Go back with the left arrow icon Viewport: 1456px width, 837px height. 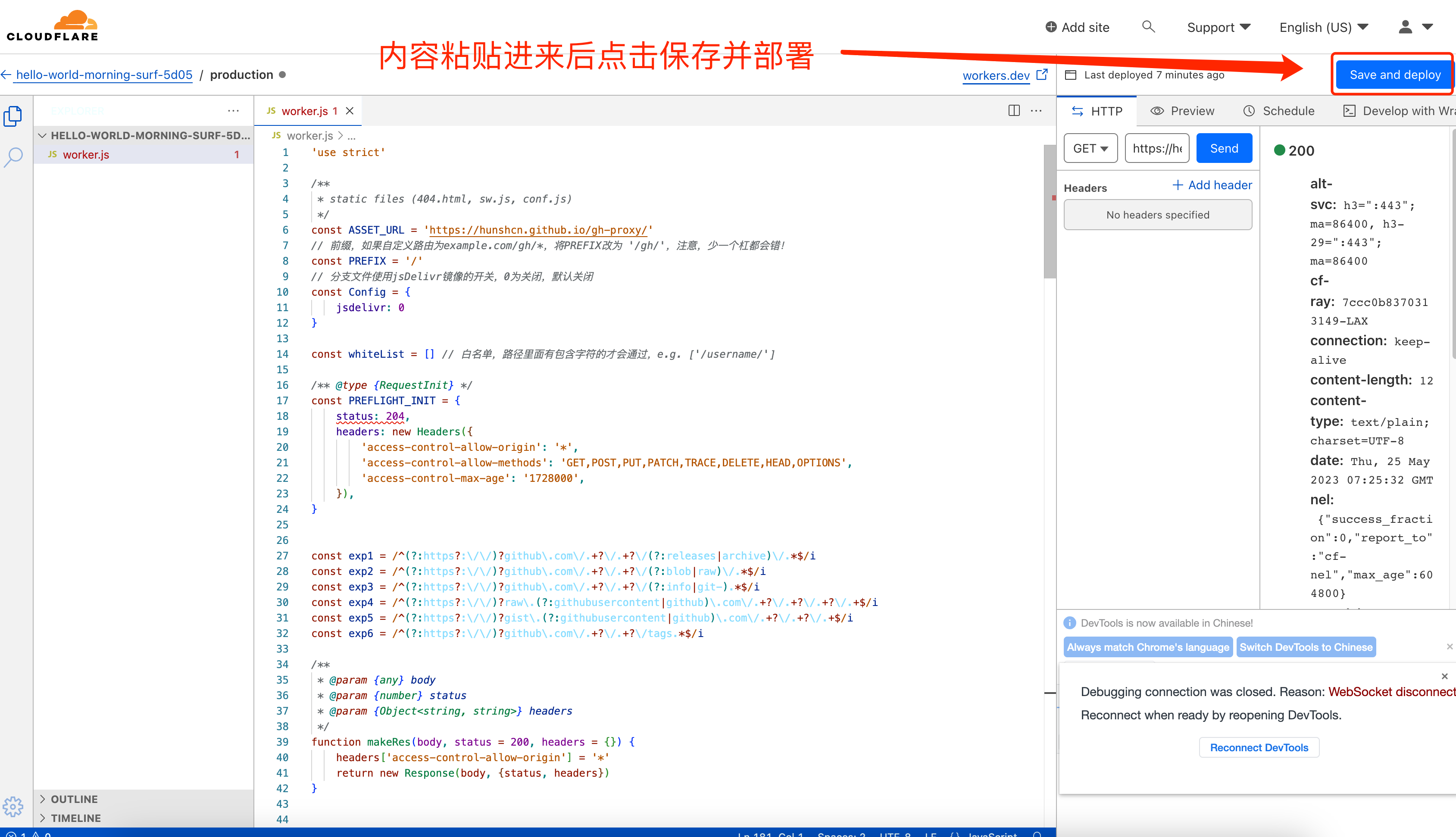tap(6, 75)
